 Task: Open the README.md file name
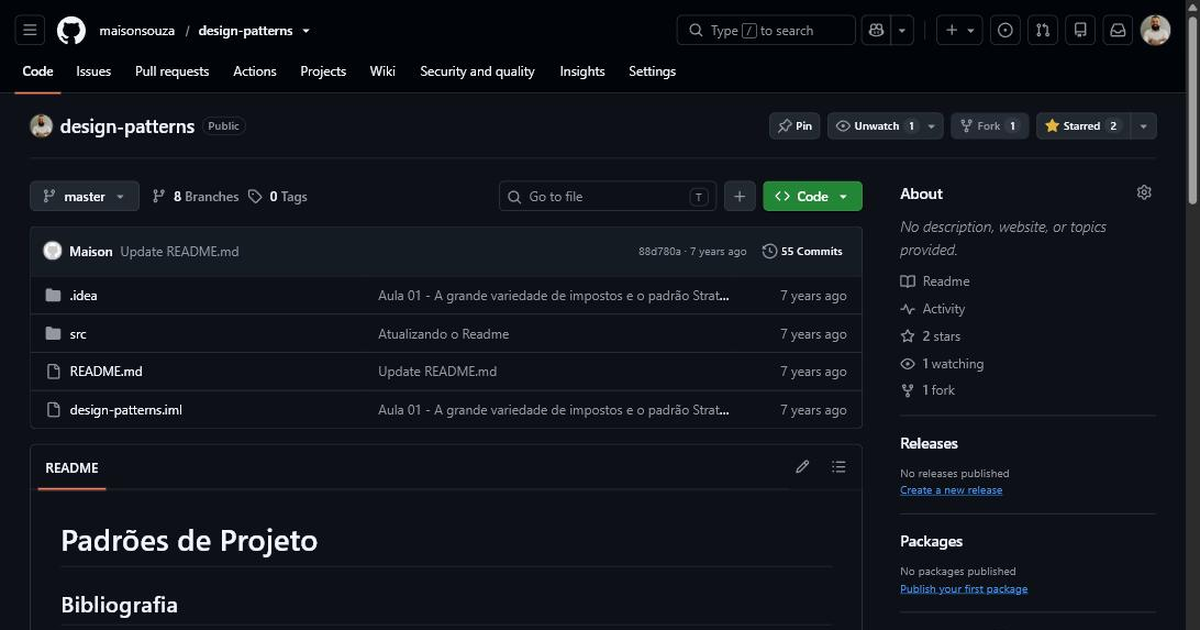106,371
